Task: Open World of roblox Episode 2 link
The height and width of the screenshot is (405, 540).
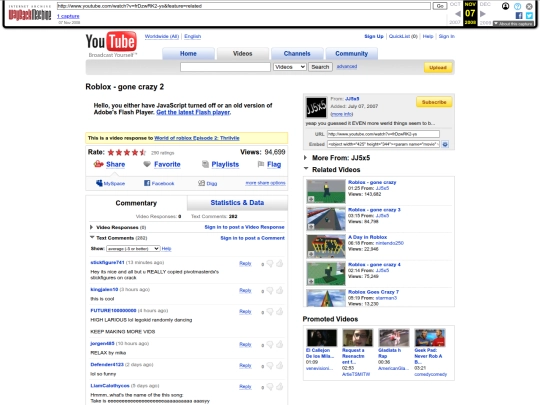Action: coord(197,138)
